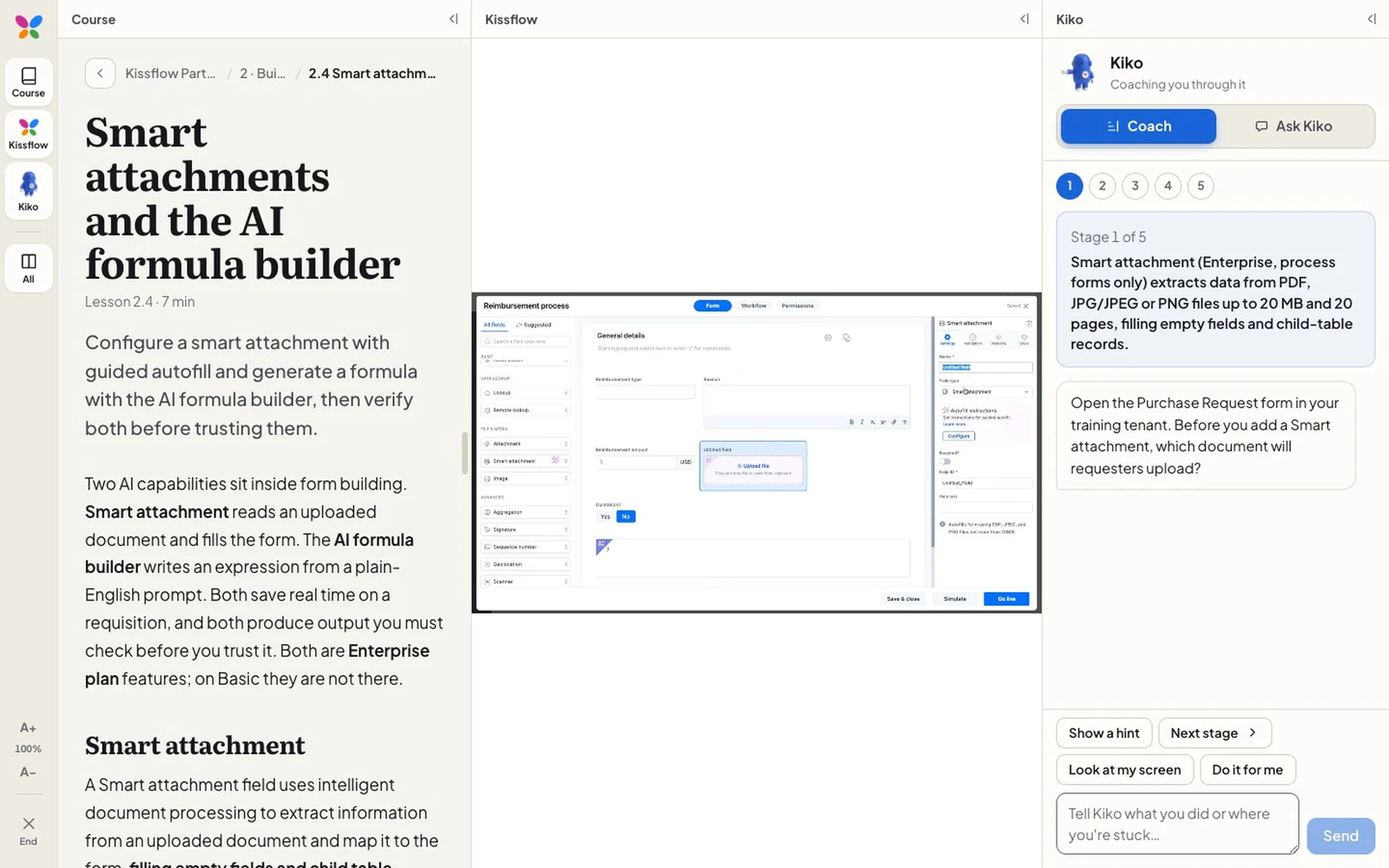This screenshot has height=868, width=1389.
Task: Advance with the Next stage button
Action: 1215,733
